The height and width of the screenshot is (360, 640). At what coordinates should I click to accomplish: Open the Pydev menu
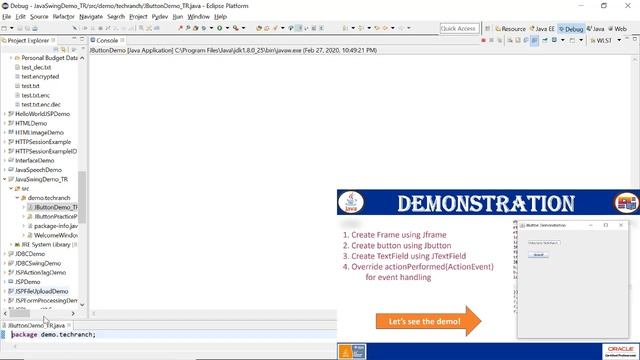tap(160, 17)
